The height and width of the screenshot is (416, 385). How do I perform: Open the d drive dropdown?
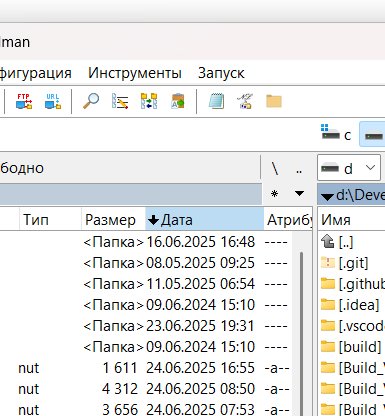pos(349,168)
